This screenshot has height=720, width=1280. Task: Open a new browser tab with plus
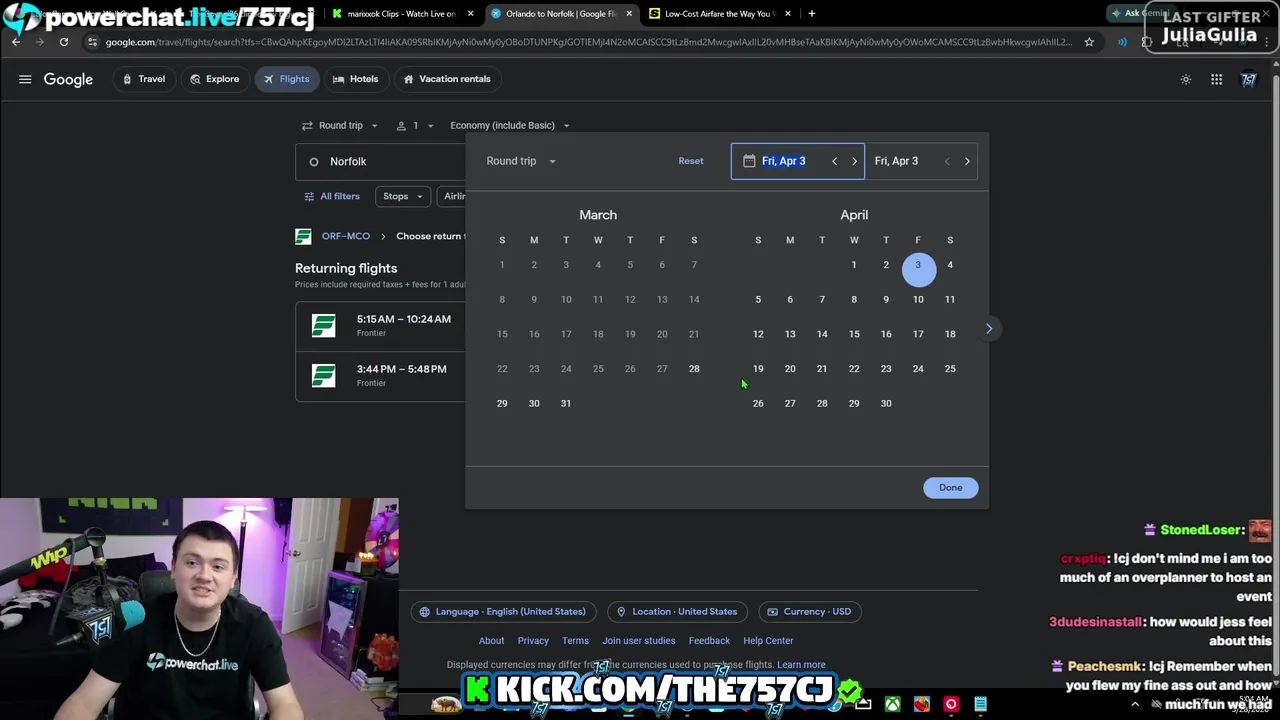[x=812, y=13]
